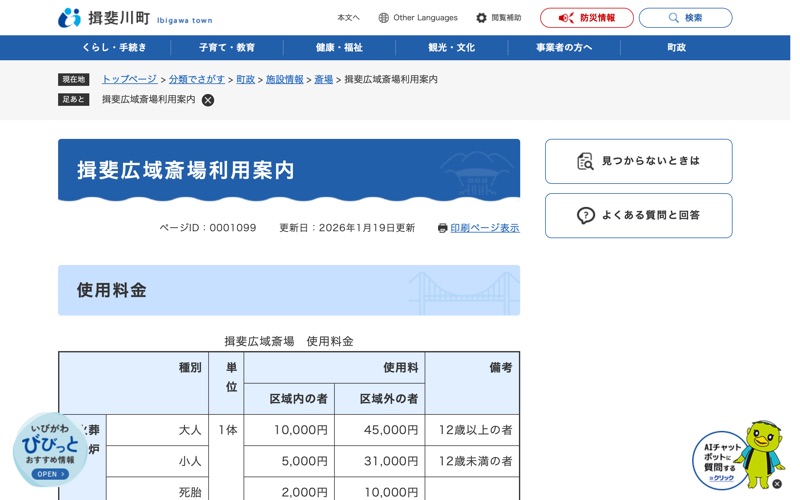Screen dimensions: 800x500
Task: Follow 分類でさがす breadcrumb link
Action: coord(197,79)
